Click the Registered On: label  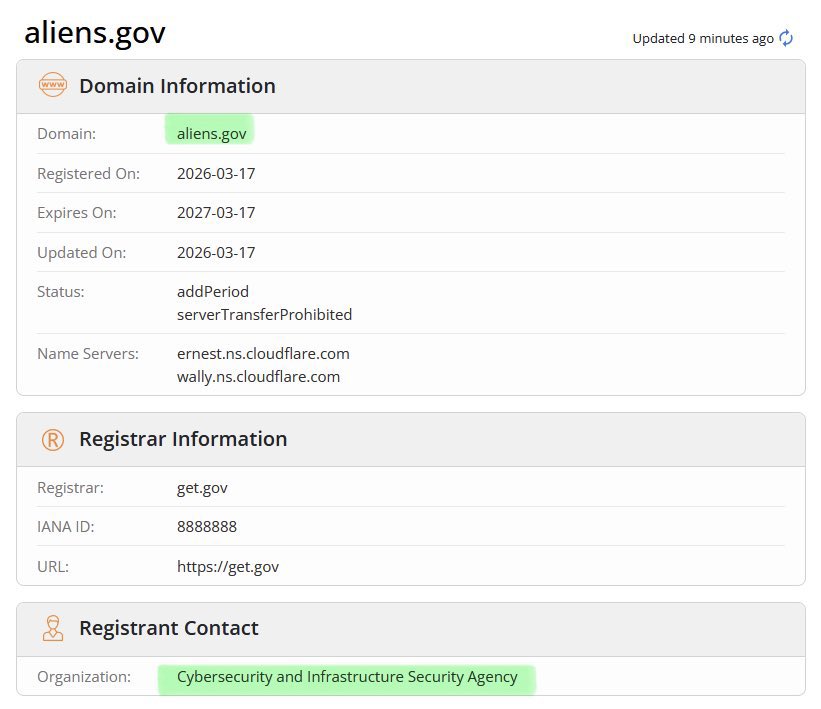(88, 174)
